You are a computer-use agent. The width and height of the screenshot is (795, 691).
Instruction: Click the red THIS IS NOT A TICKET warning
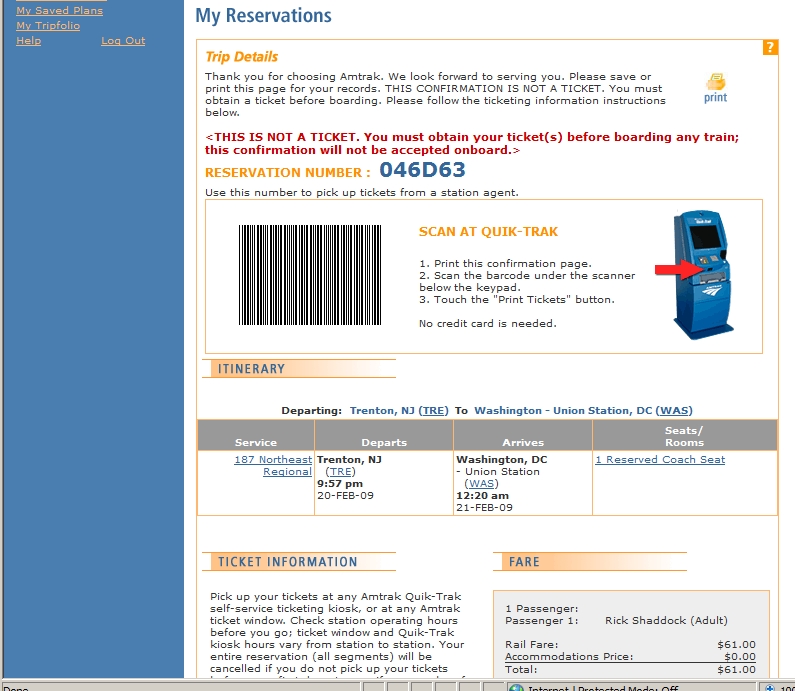pos(472,143)
